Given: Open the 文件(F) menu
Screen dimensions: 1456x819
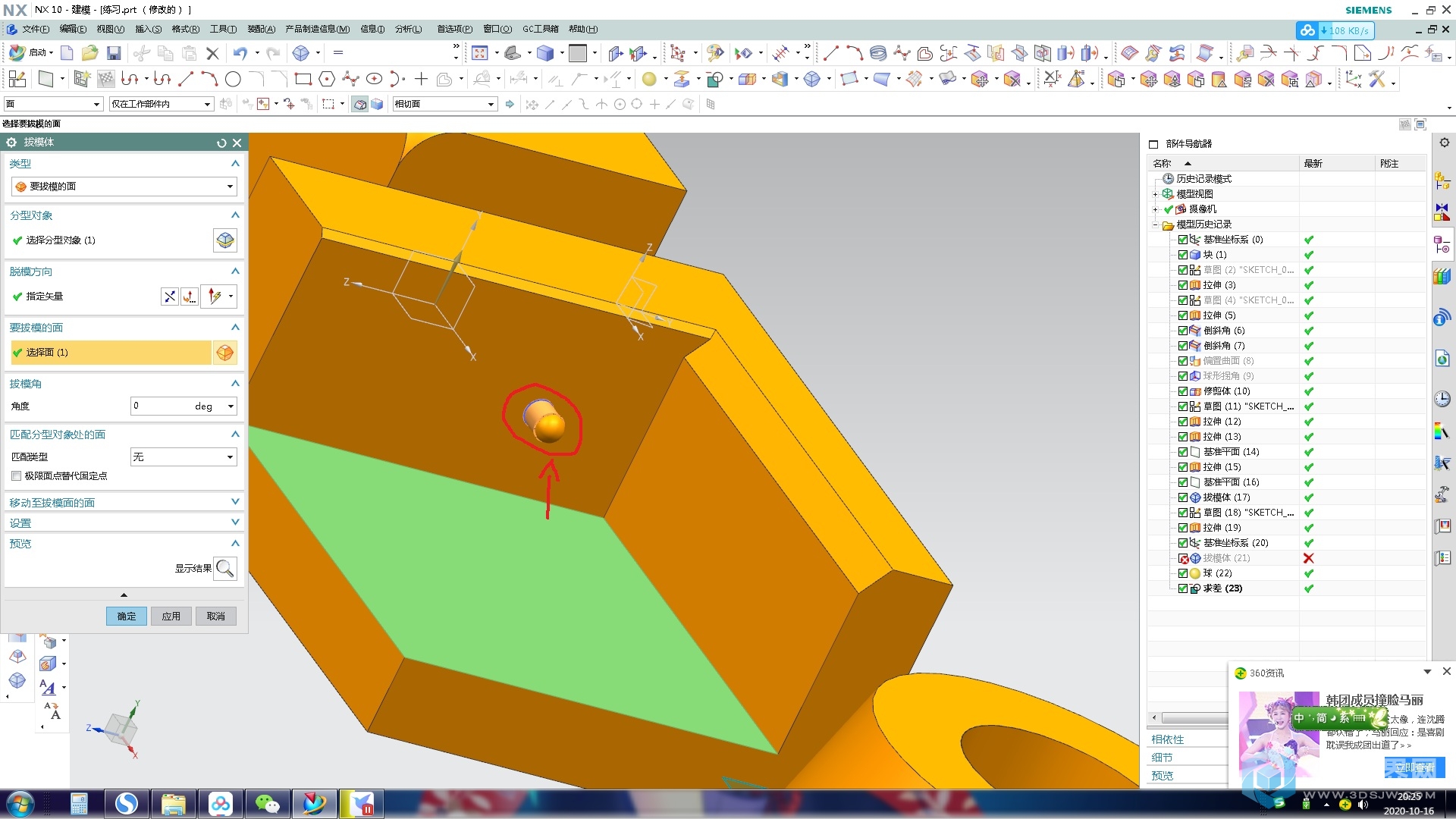Looking at the screenshot, I should (x=35, y=29).
